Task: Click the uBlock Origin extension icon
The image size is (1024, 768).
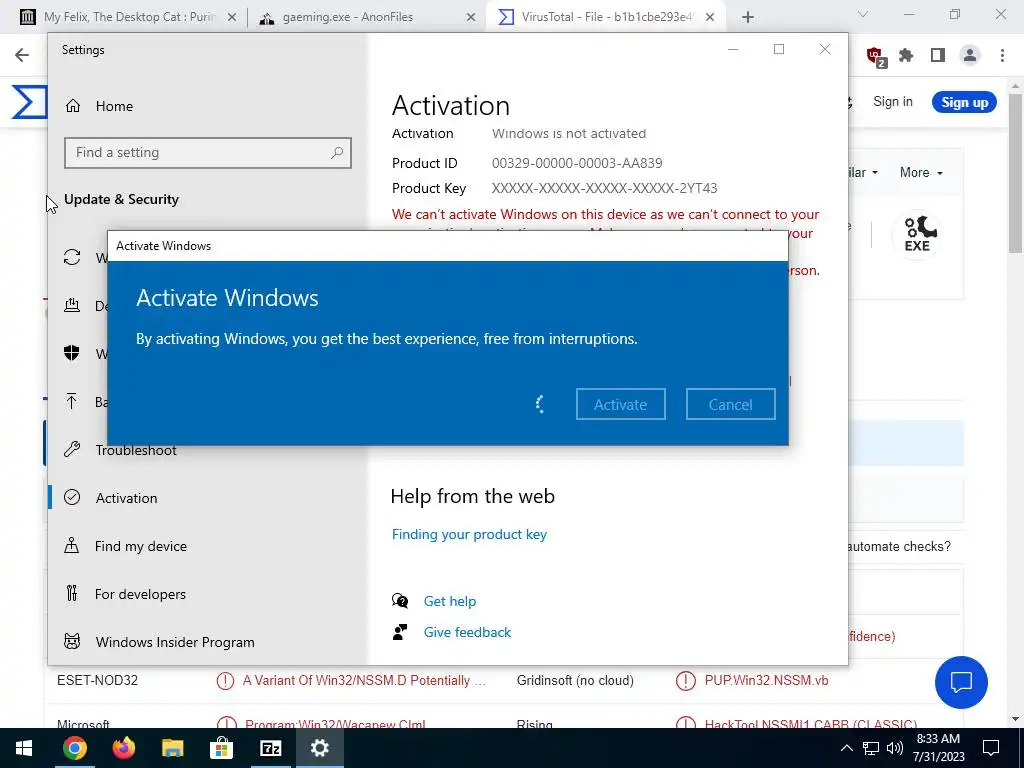Action: tap(876, 57)
